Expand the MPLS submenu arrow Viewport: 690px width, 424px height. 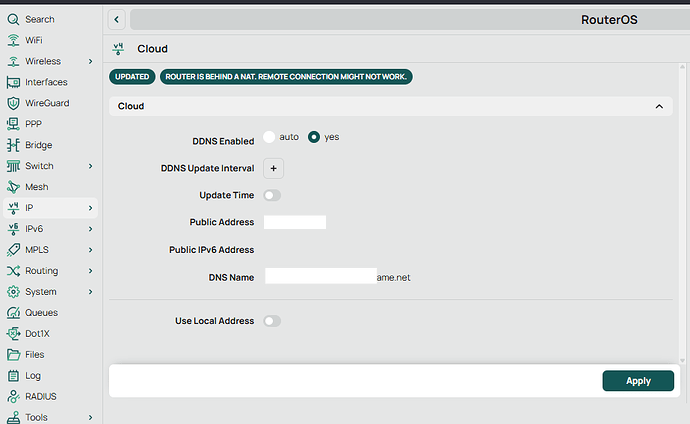point(90,250)
